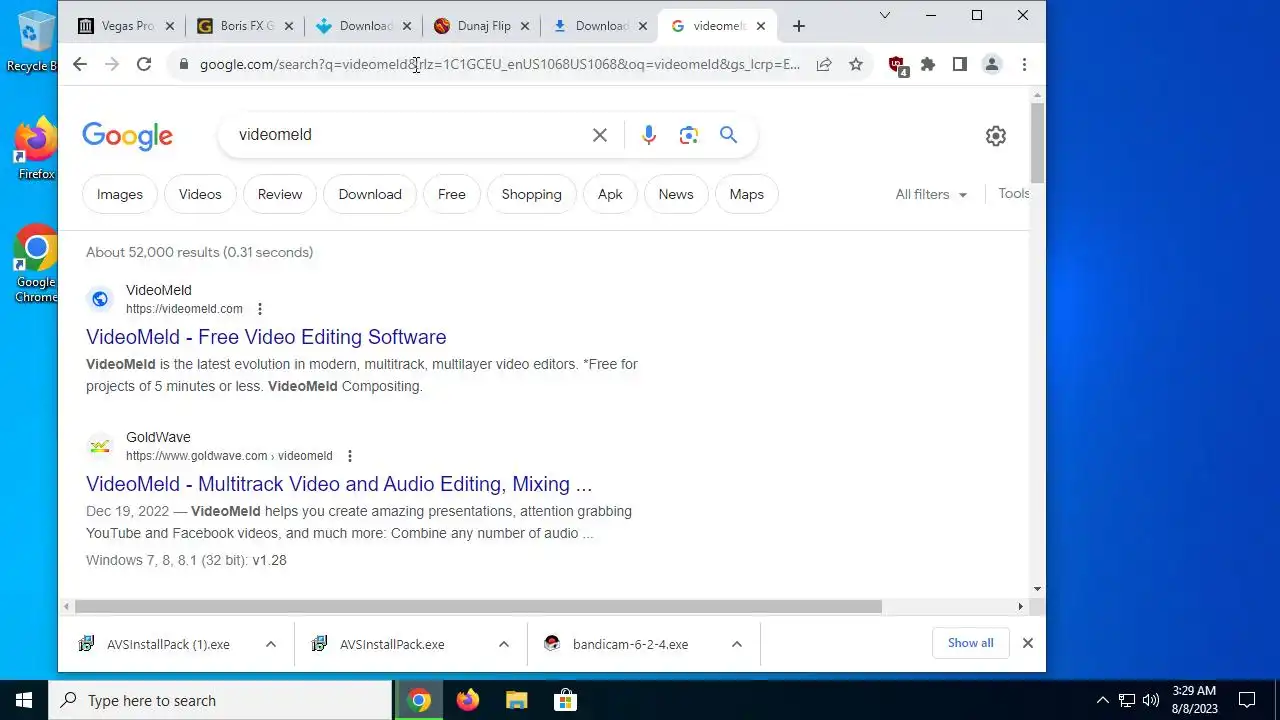Open the tab search chevron
The width and height of the screenshot is (1280, 720).
click(885, 15)
